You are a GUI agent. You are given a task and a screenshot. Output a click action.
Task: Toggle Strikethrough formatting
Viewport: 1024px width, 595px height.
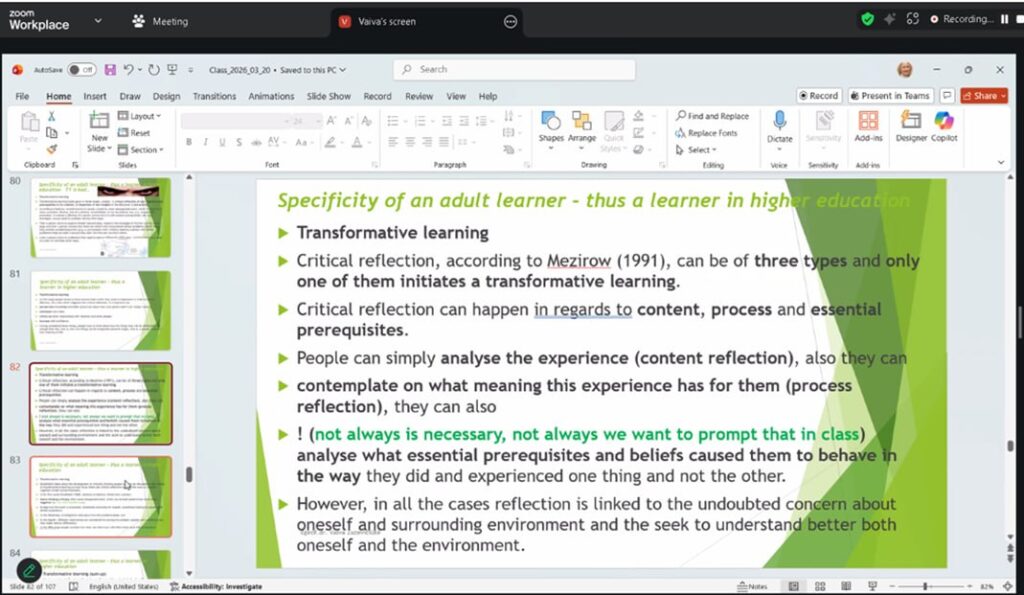[x=256, y=142]
